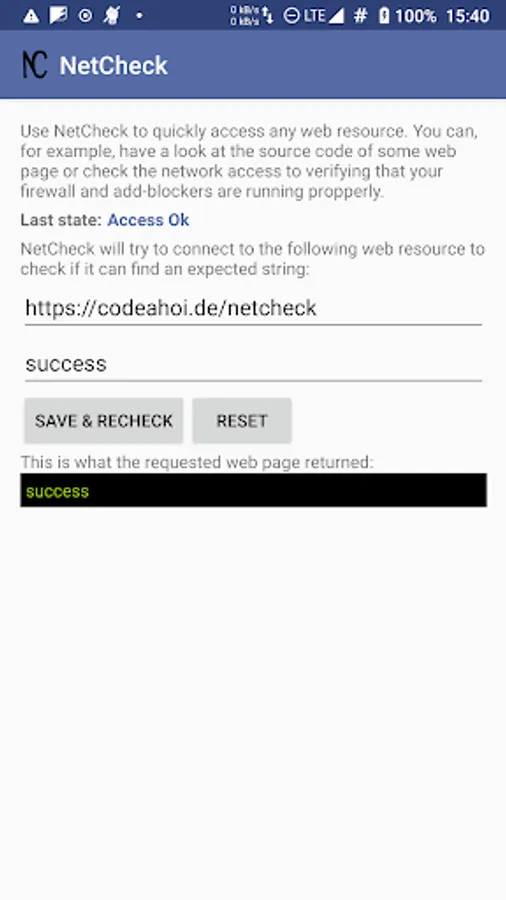Image resolution: width=506 pixels, height=900 pixels.
Task: Open the message notification icon
Action: 59,16
